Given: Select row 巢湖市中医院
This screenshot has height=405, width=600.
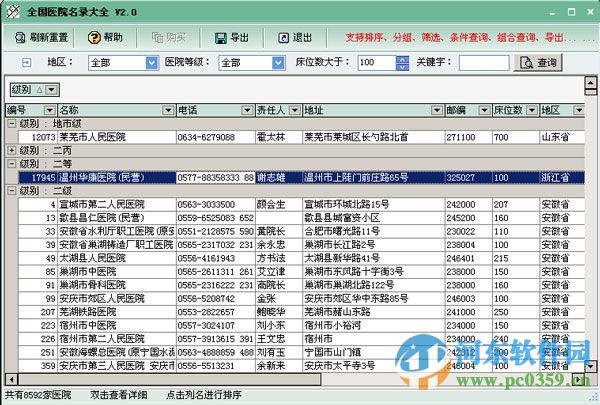Looking at the screenshot, I should [x=302, y=271].
